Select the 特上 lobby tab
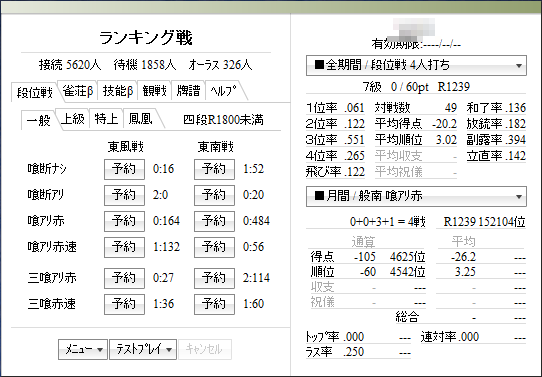The width and height of the screenshot is (542, 377). click(x=106, y=119)
